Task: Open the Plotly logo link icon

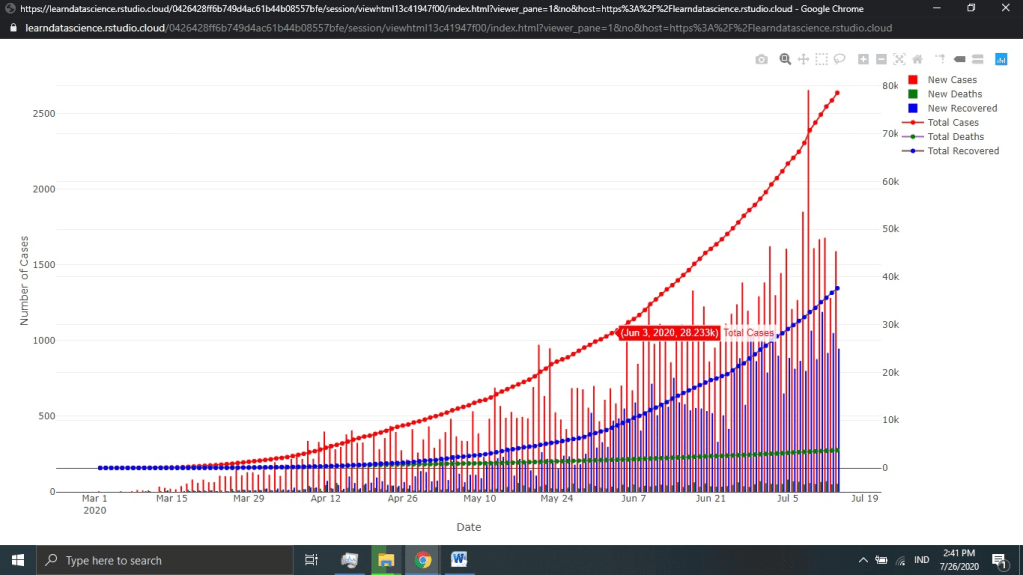Action: click(1000, 59)
